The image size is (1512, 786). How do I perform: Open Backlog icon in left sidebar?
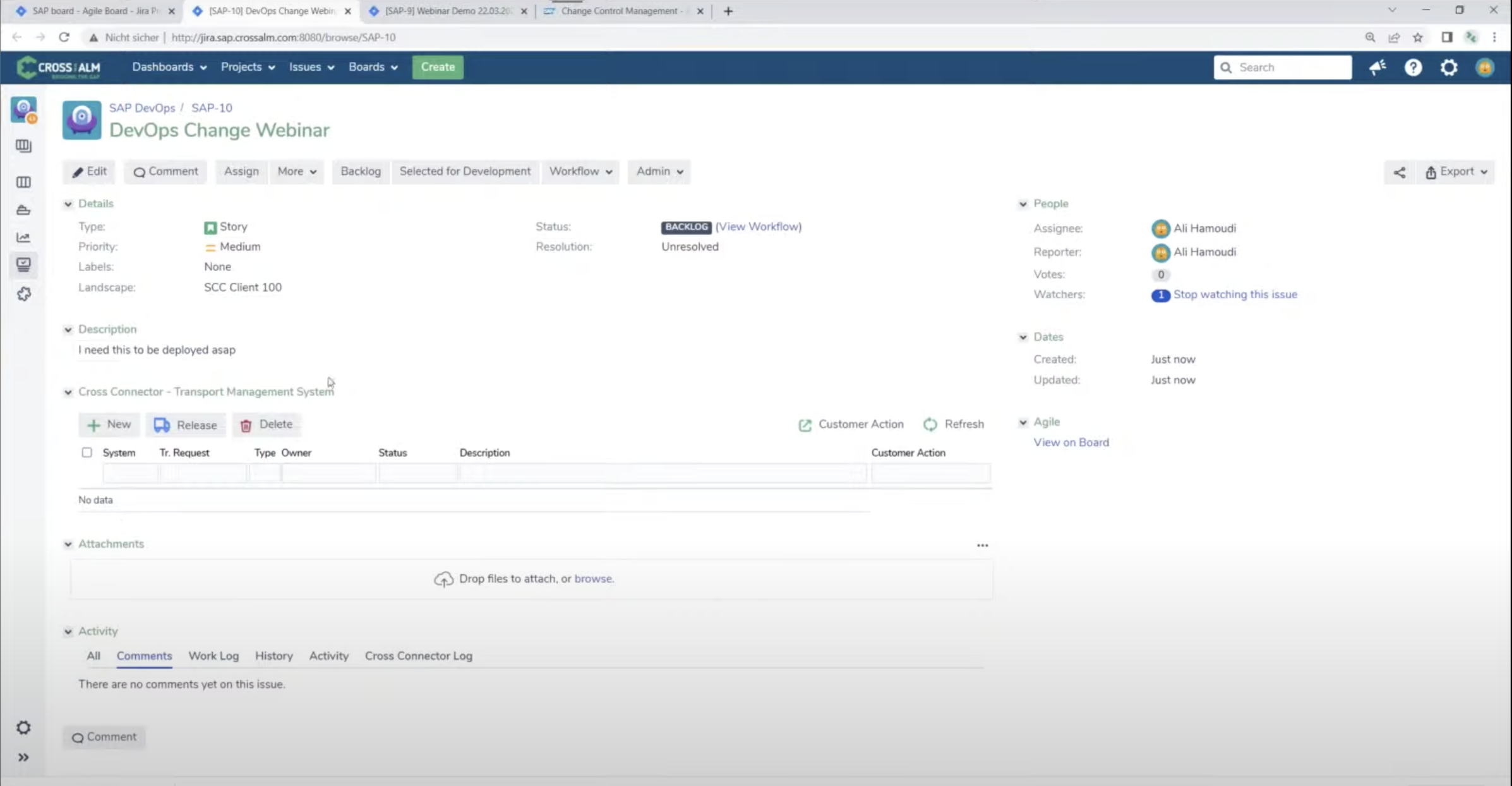[23, 146]
